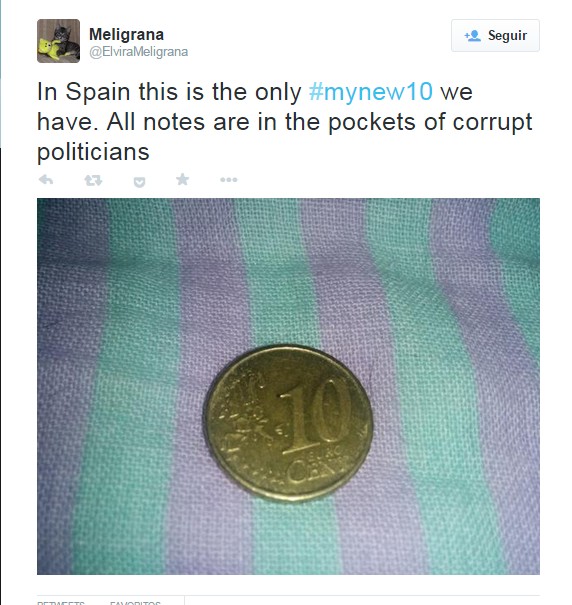The width and height of the screenshot is (572, 605).
Task: Open the Meligrana display name link
Action: (126, 34)
